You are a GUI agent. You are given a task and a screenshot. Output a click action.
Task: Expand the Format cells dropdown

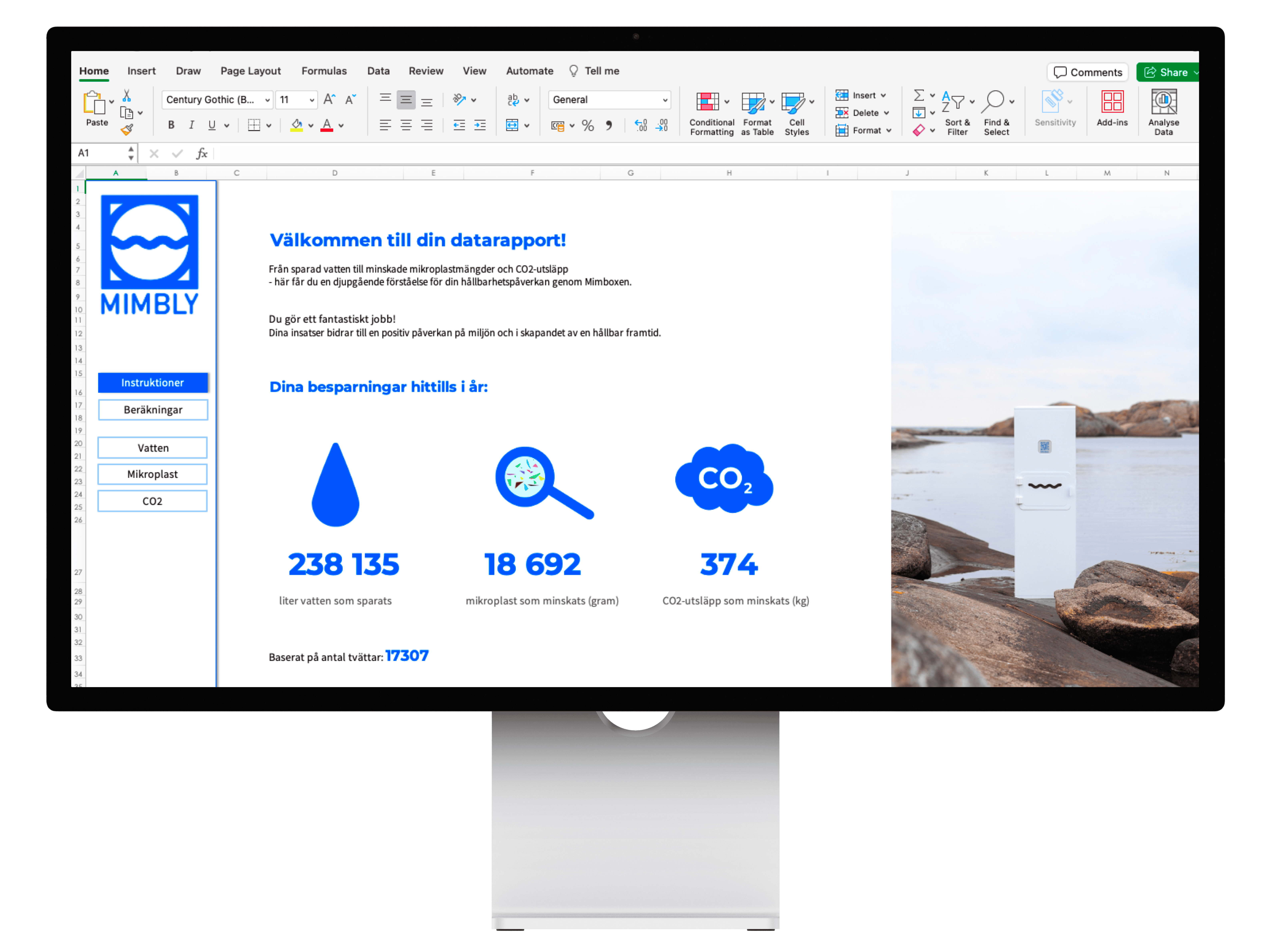[x=889, y=131]
